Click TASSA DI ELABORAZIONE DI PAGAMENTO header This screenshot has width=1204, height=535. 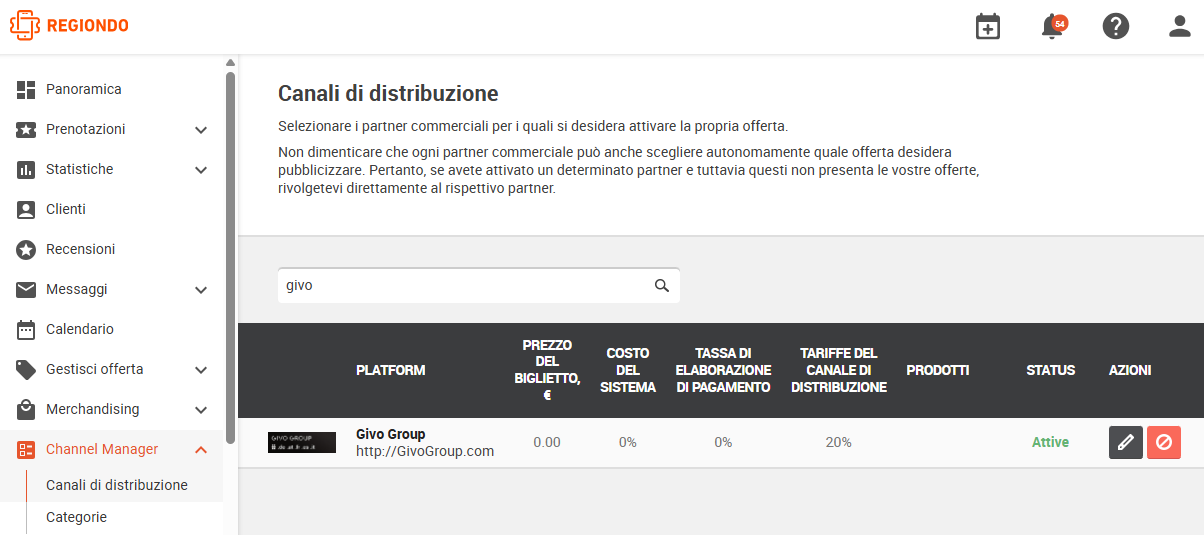click(x=723, y=370)
